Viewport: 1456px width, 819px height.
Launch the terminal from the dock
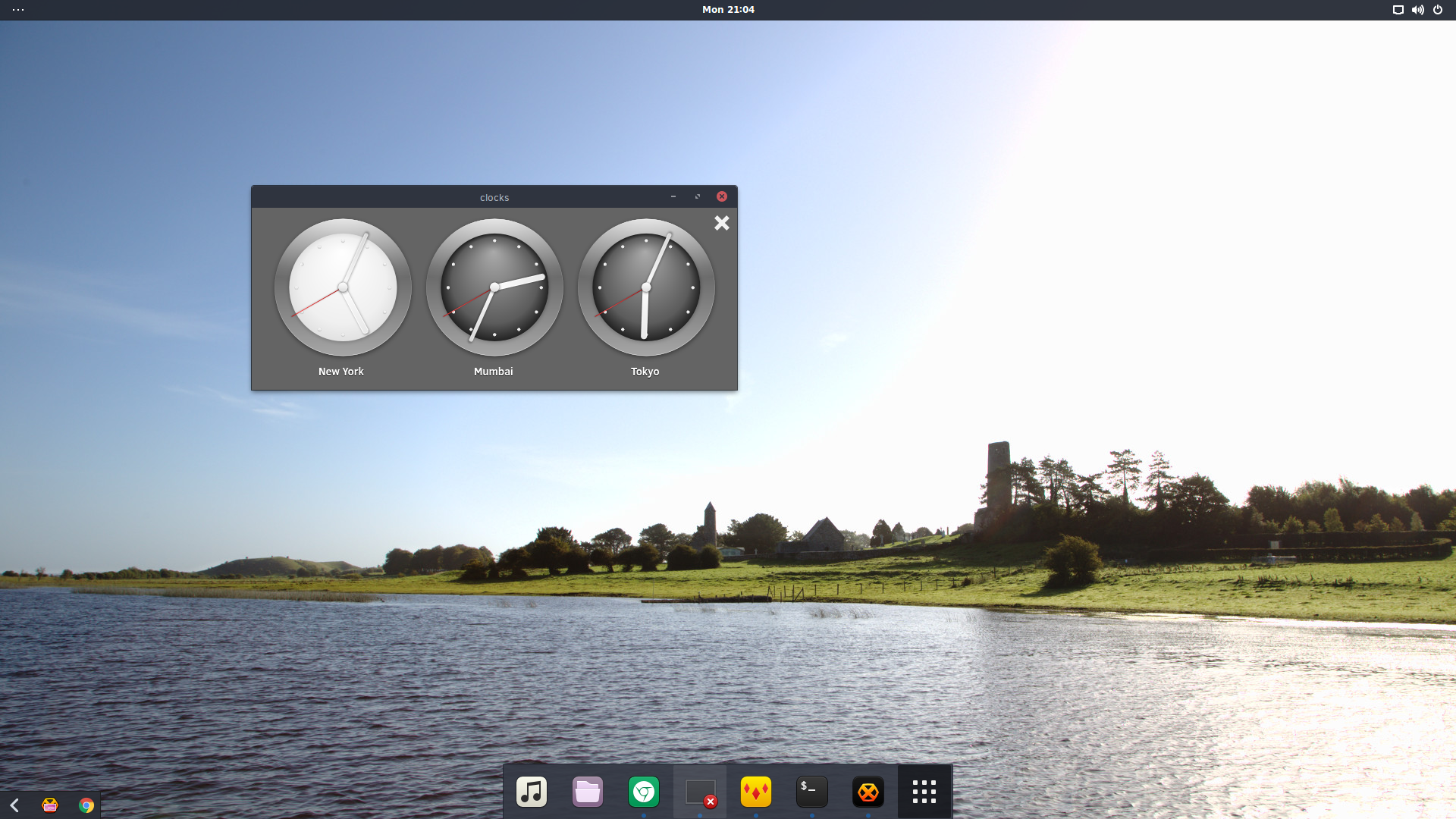pos(812,792)
